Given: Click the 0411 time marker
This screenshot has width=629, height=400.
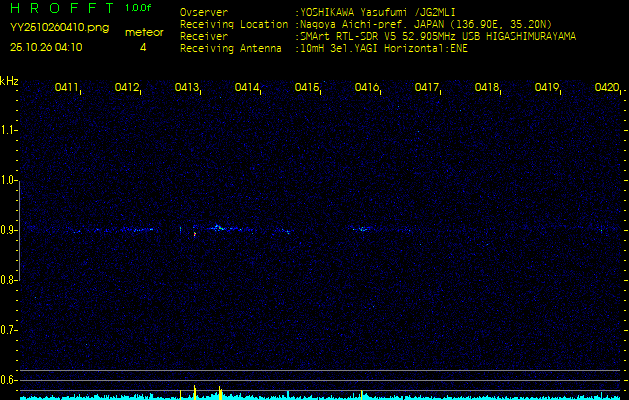Looking at the screenshot, I should tap(67, 88).
